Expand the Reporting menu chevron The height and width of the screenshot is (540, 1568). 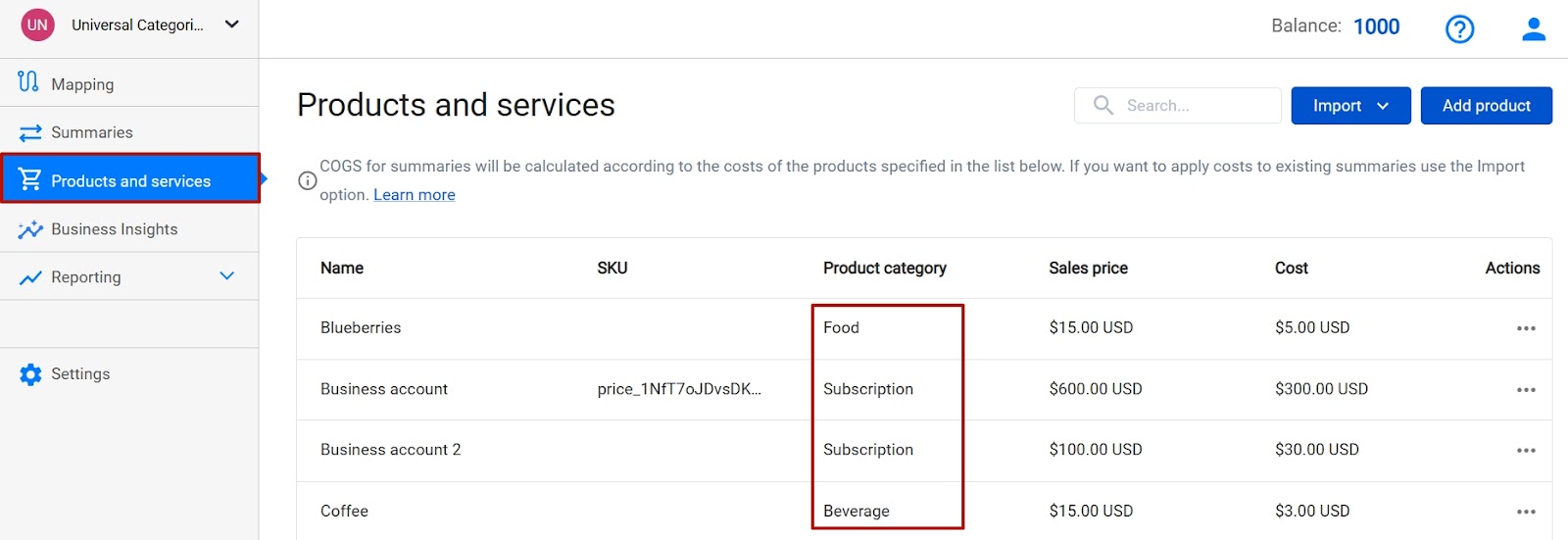227,276
